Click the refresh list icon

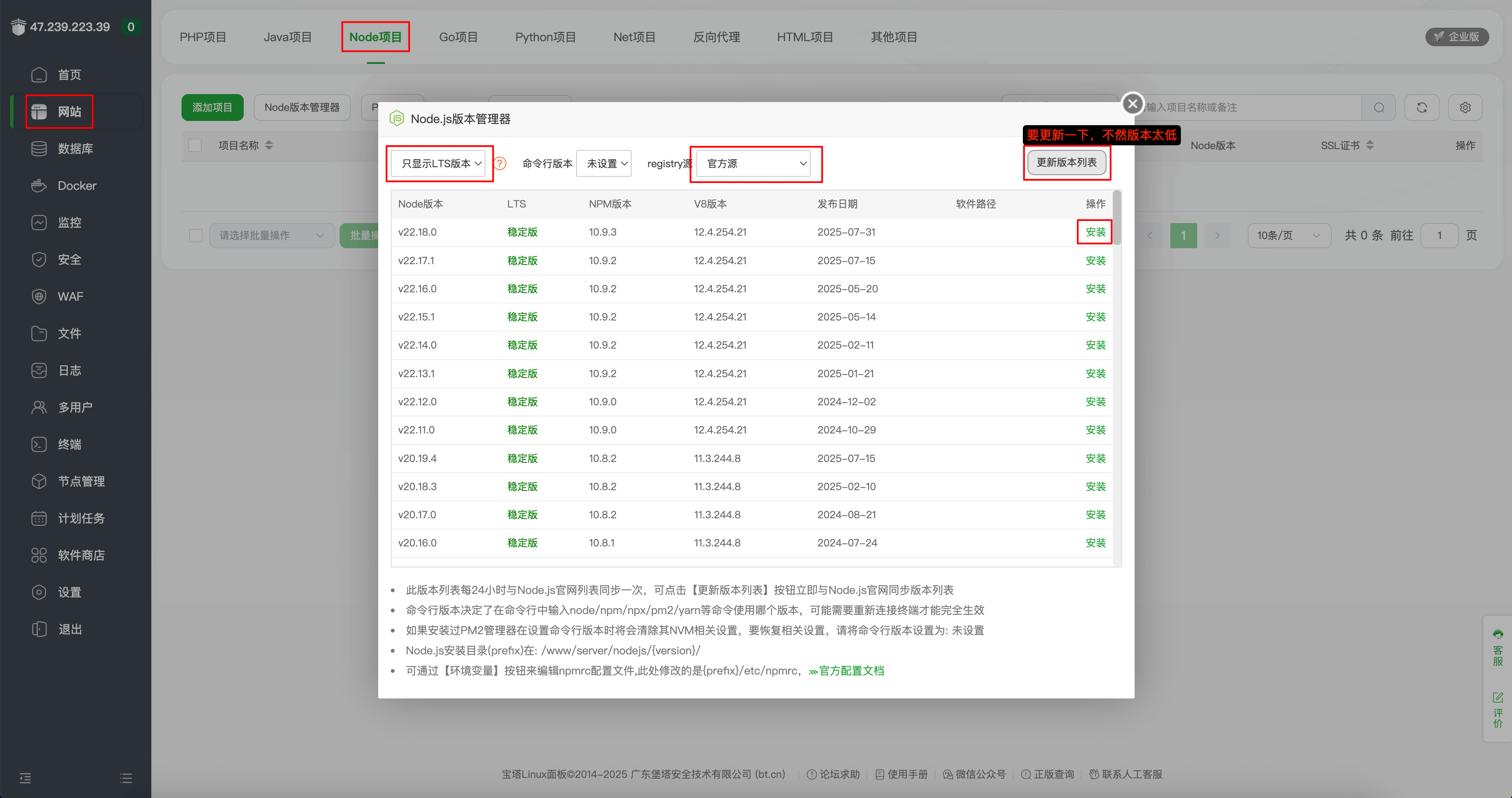pos(1422,108)
